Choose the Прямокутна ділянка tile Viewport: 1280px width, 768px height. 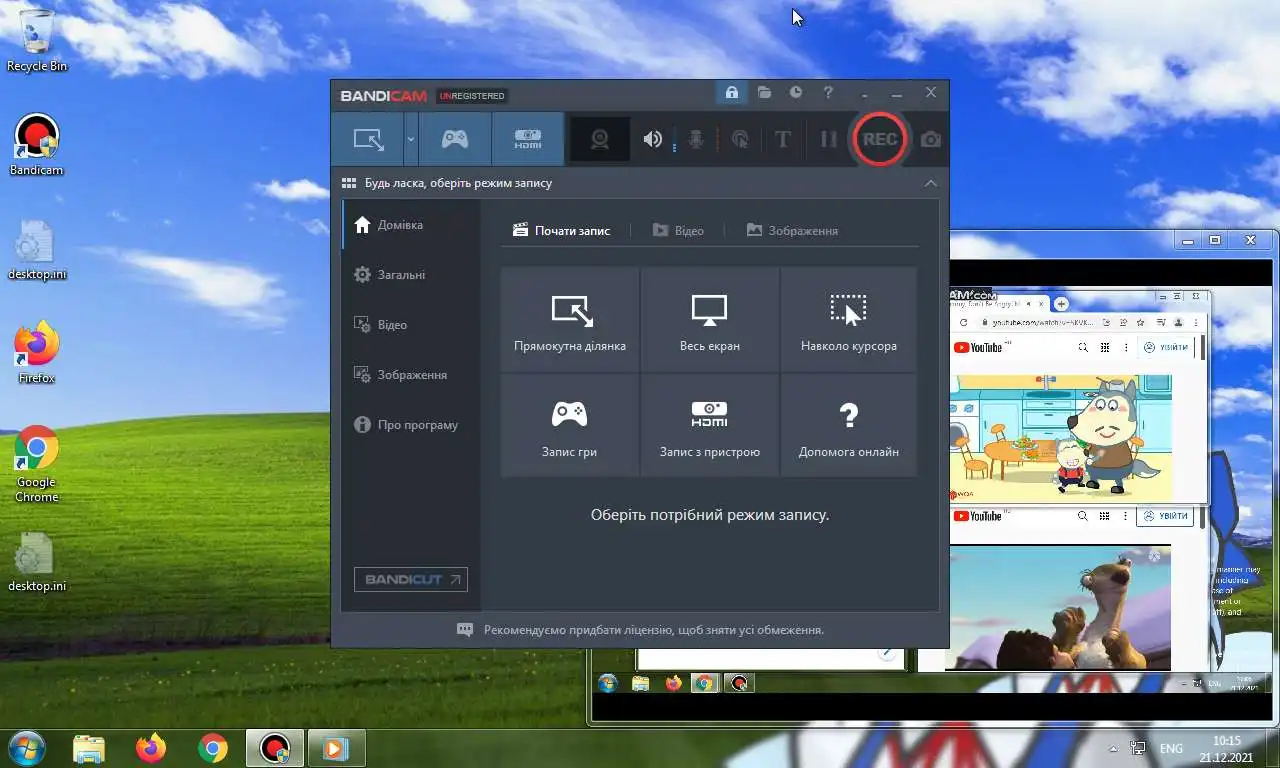[570, 320]
